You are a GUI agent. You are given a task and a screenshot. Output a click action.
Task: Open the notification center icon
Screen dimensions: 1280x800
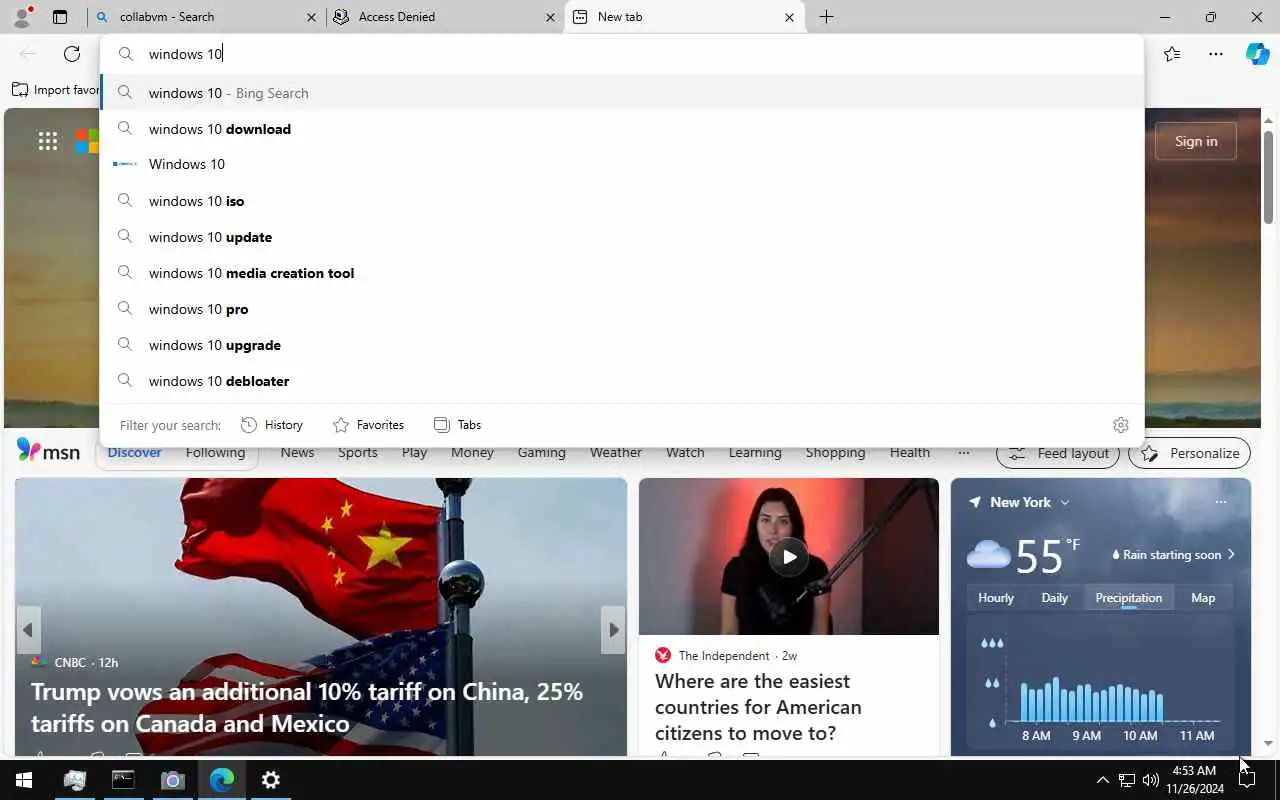click(1247, 780)
